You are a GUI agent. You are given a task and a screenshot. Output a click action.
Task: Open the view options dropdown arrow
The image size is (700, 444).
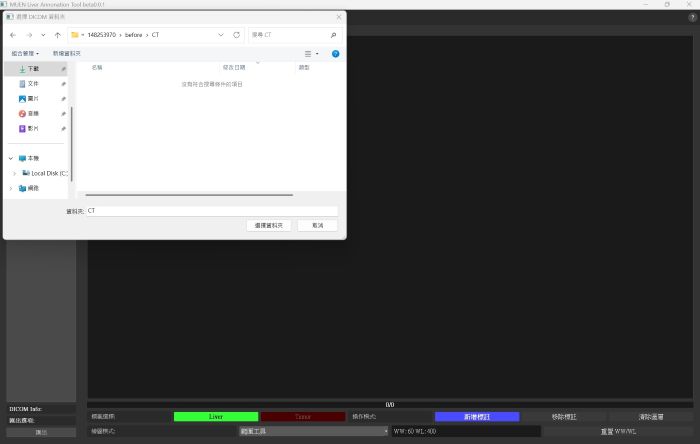tap(317, 54)
